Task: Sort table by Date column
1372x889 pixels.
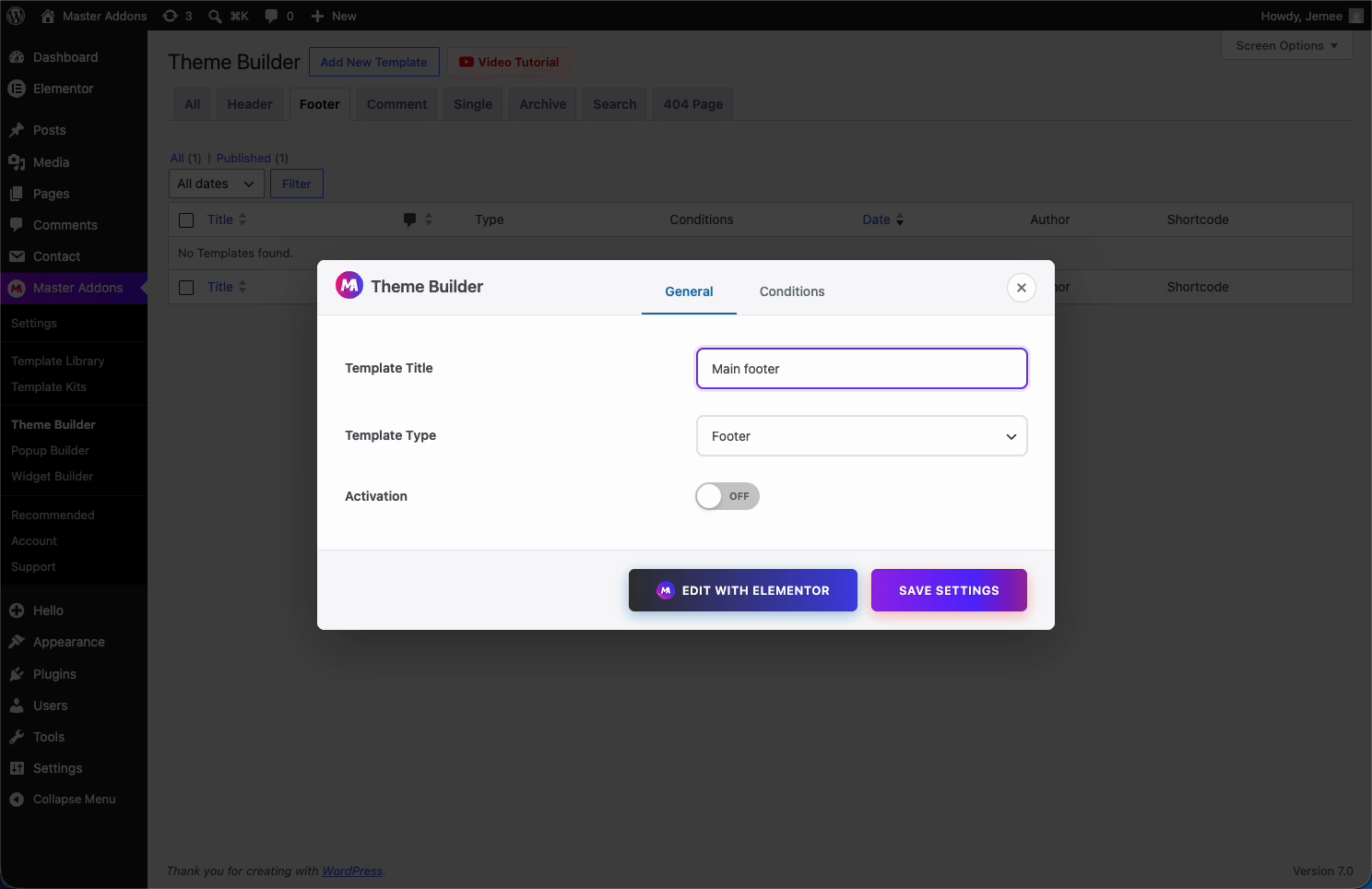Action: pos(883,219)
